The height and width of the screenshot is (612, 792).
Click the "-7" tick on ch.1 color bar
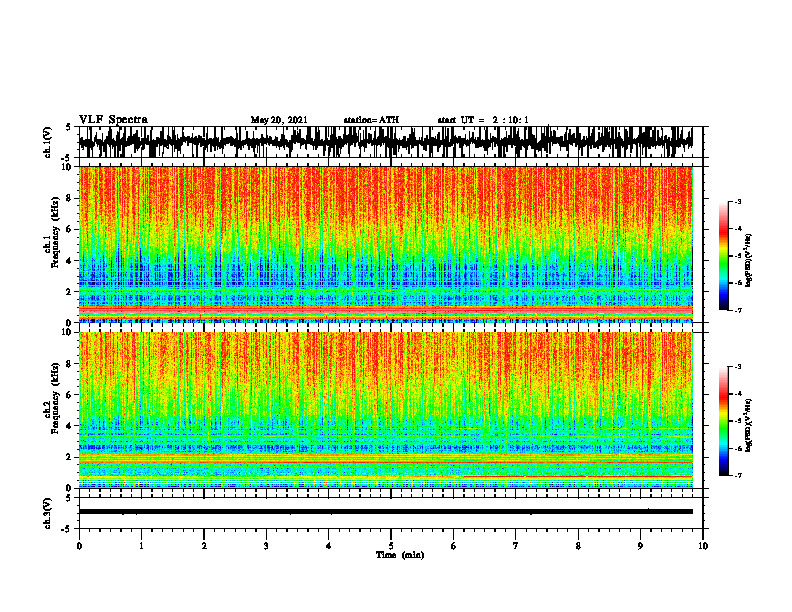pyautogui.click(x=738, y=310)
